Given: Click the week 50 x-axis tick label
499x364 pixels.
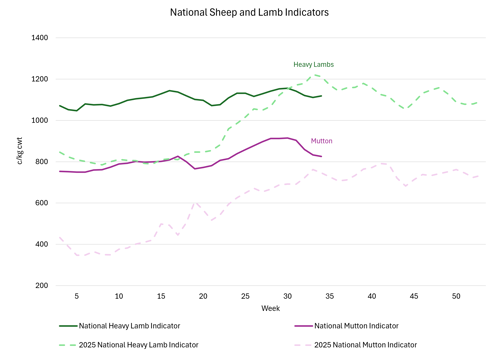Looking at the screenshot, I should [x=456, y=296].
